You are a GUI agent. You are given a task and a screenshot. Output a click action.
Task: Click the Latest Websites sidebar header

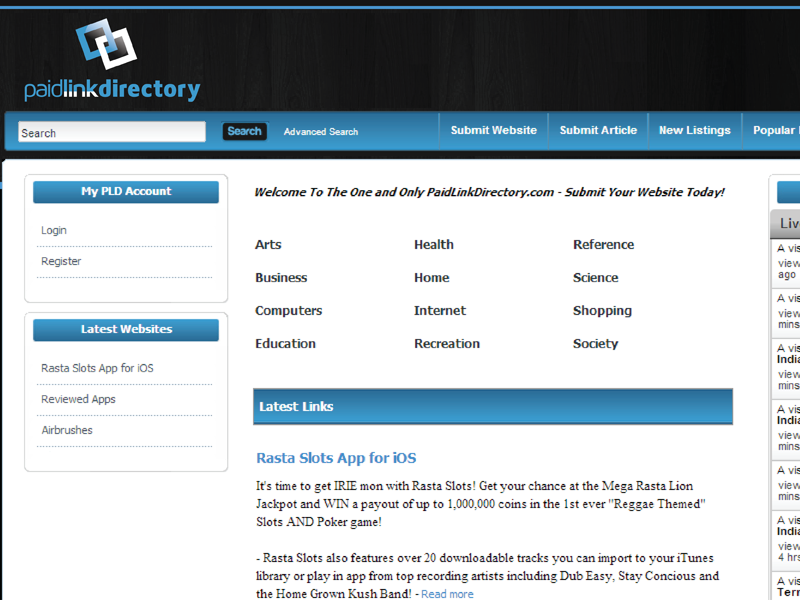point(126,330)
